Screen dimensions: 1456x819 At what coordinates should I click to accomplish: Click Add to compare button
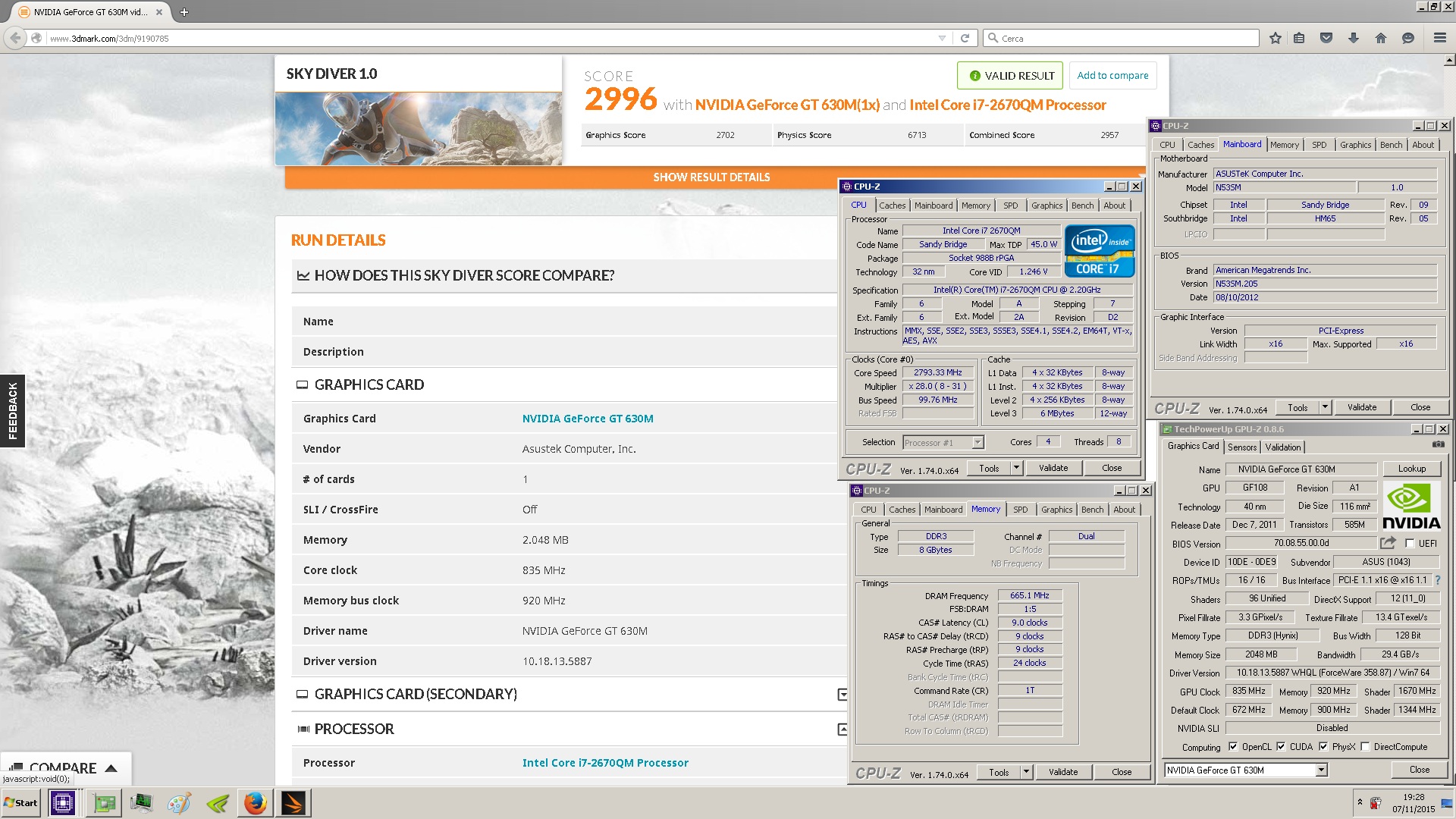click(1112, 75)
